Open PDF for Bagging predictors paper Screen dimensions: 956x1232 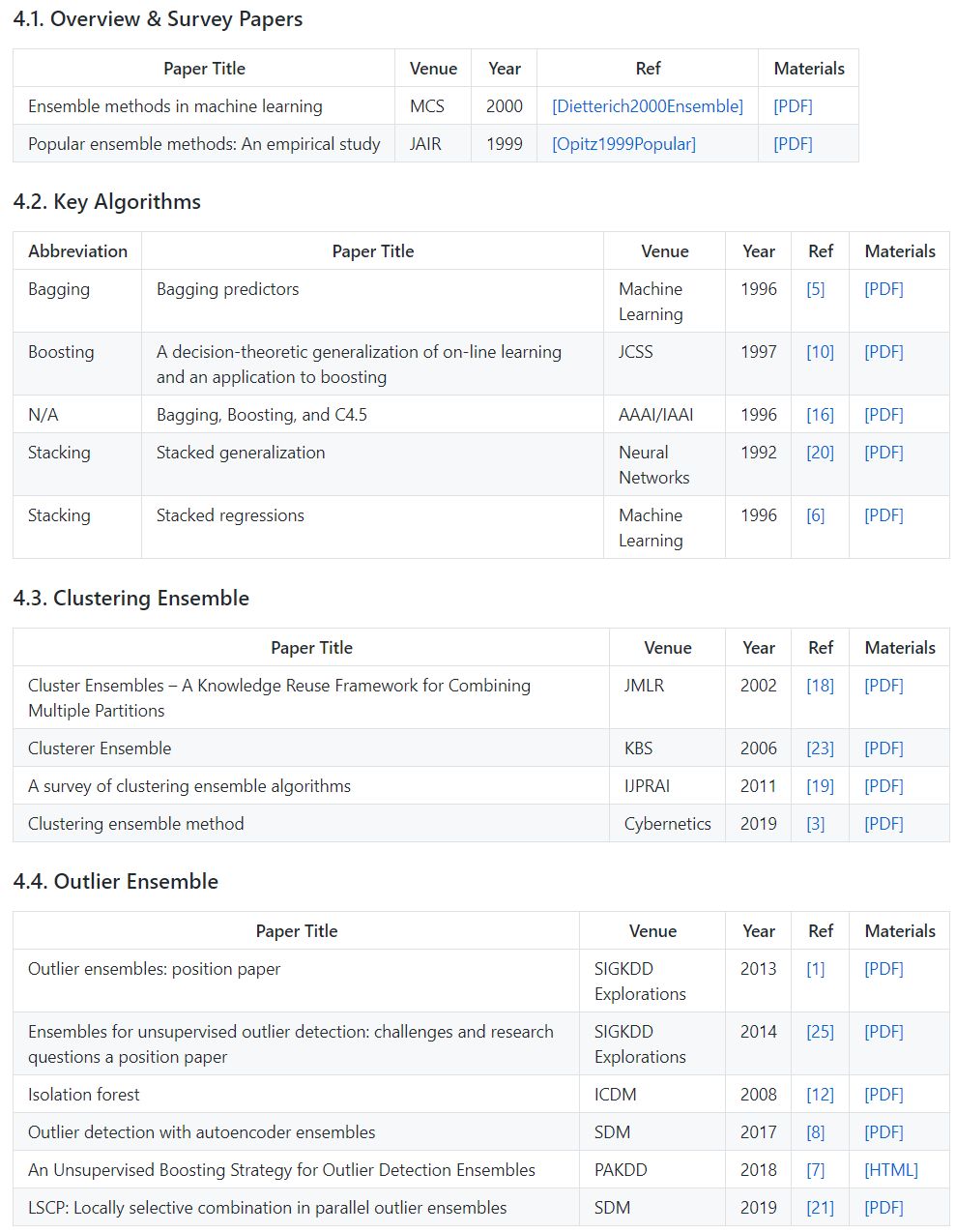click(884, 289)
